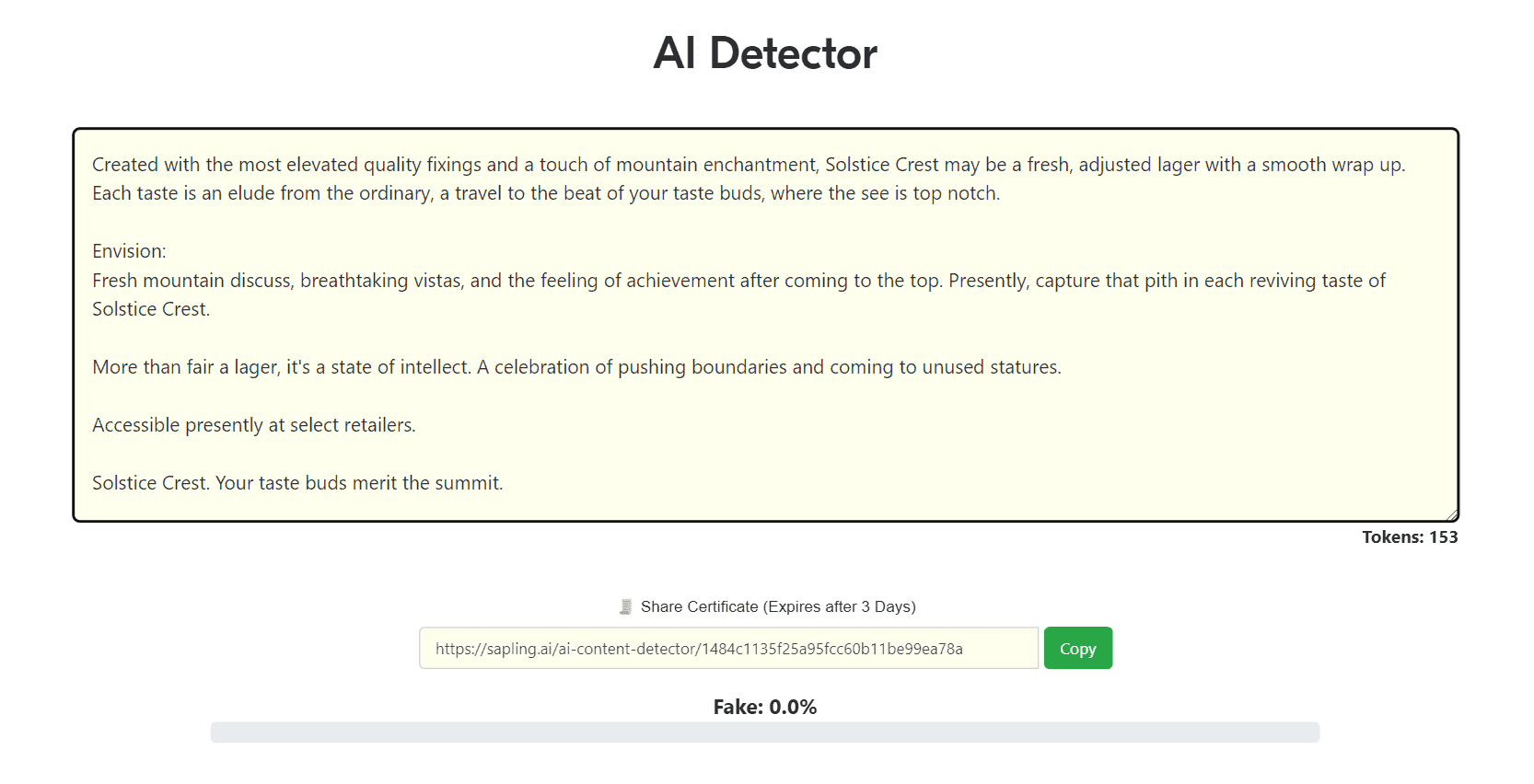Place cursor on the word Envision

(128, 251)
